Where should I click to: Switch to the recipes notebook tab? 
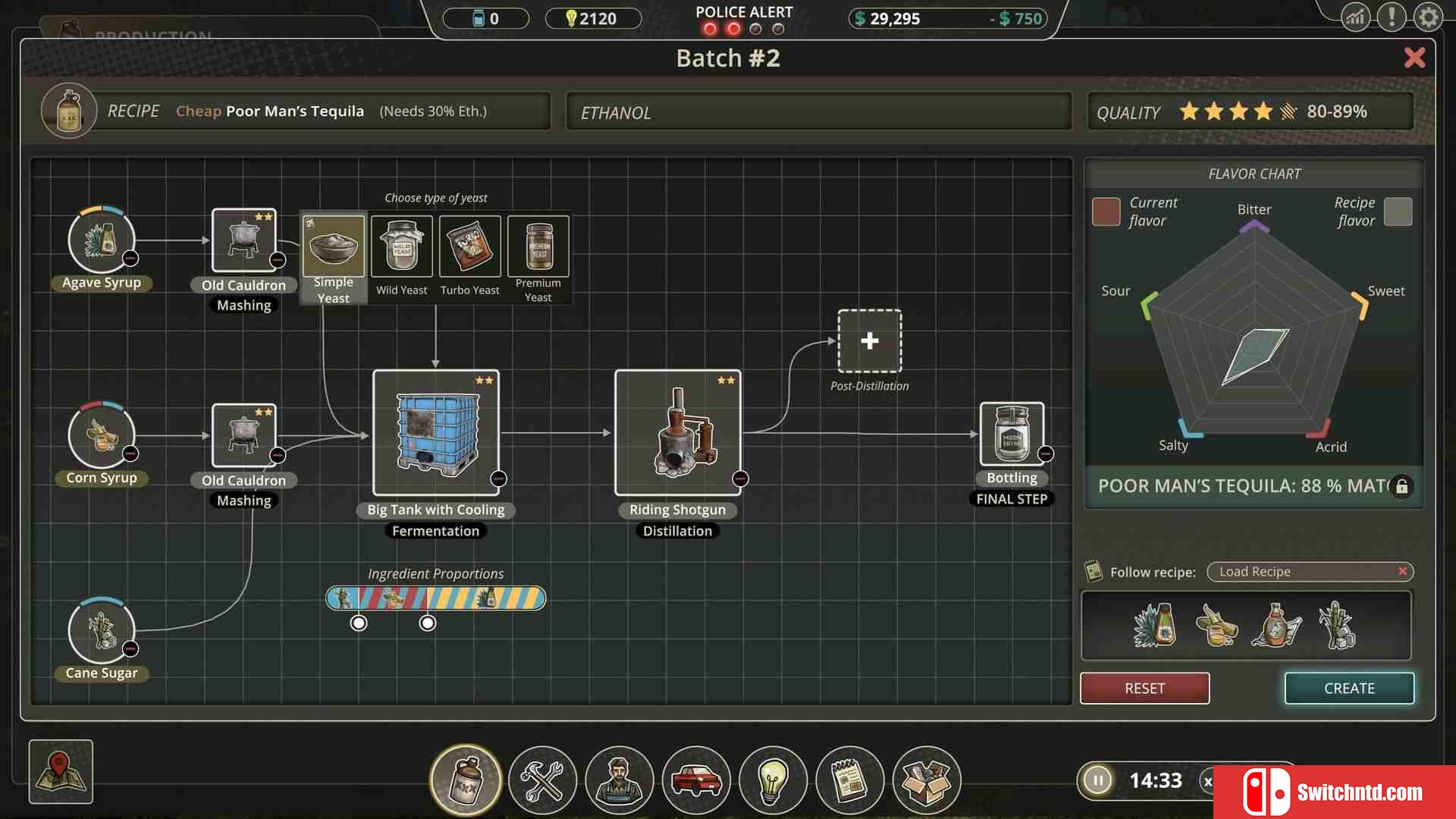coord(849,780)
